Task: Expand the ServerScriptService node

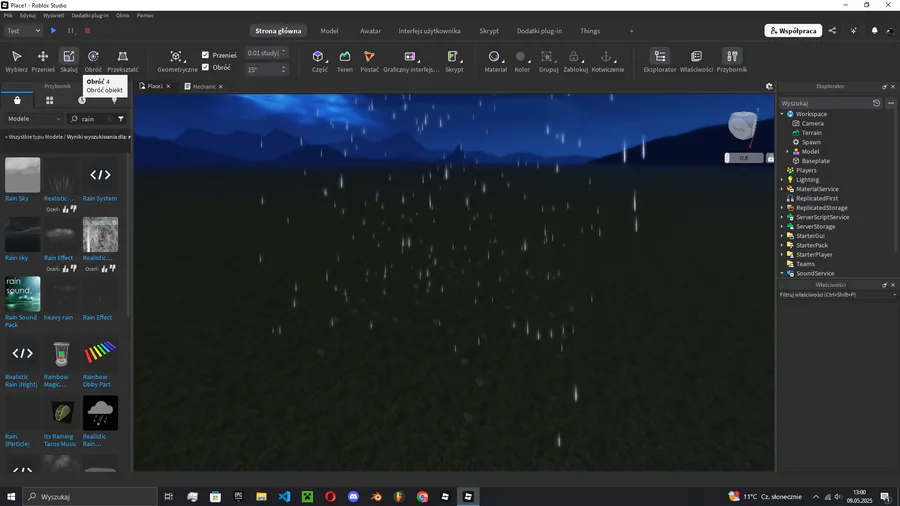Action: (x=782, y=217)
